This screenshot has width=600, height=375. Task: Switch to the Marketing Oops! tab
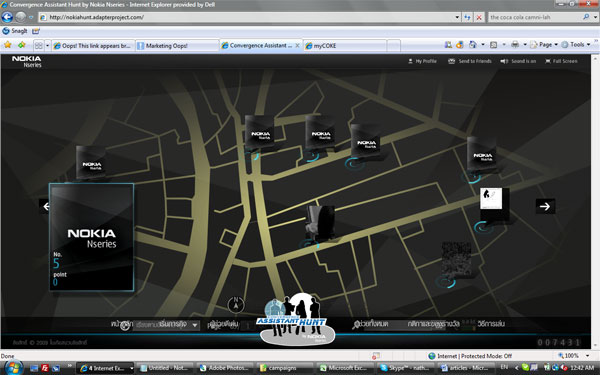pyautogui.click(x=177, y=46)
